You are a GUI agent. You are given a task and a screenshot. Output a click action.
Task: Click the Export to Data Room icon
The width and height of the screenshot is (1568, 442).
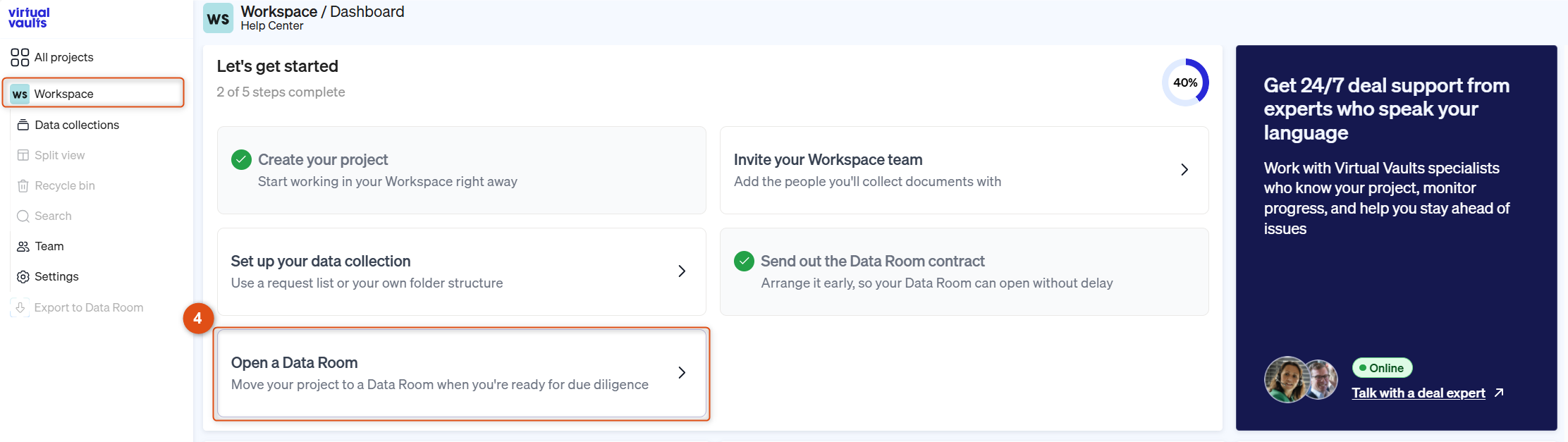point(20,307)
